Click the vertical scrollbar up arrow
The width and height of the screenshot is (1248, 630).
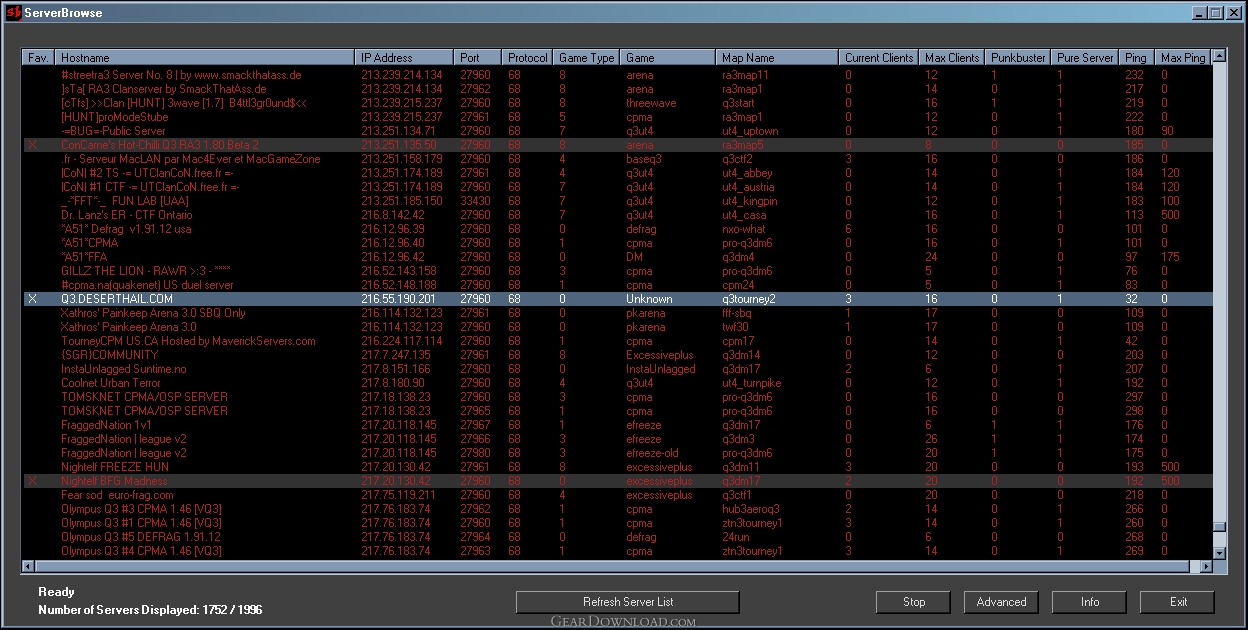[x=1219, y=57]
